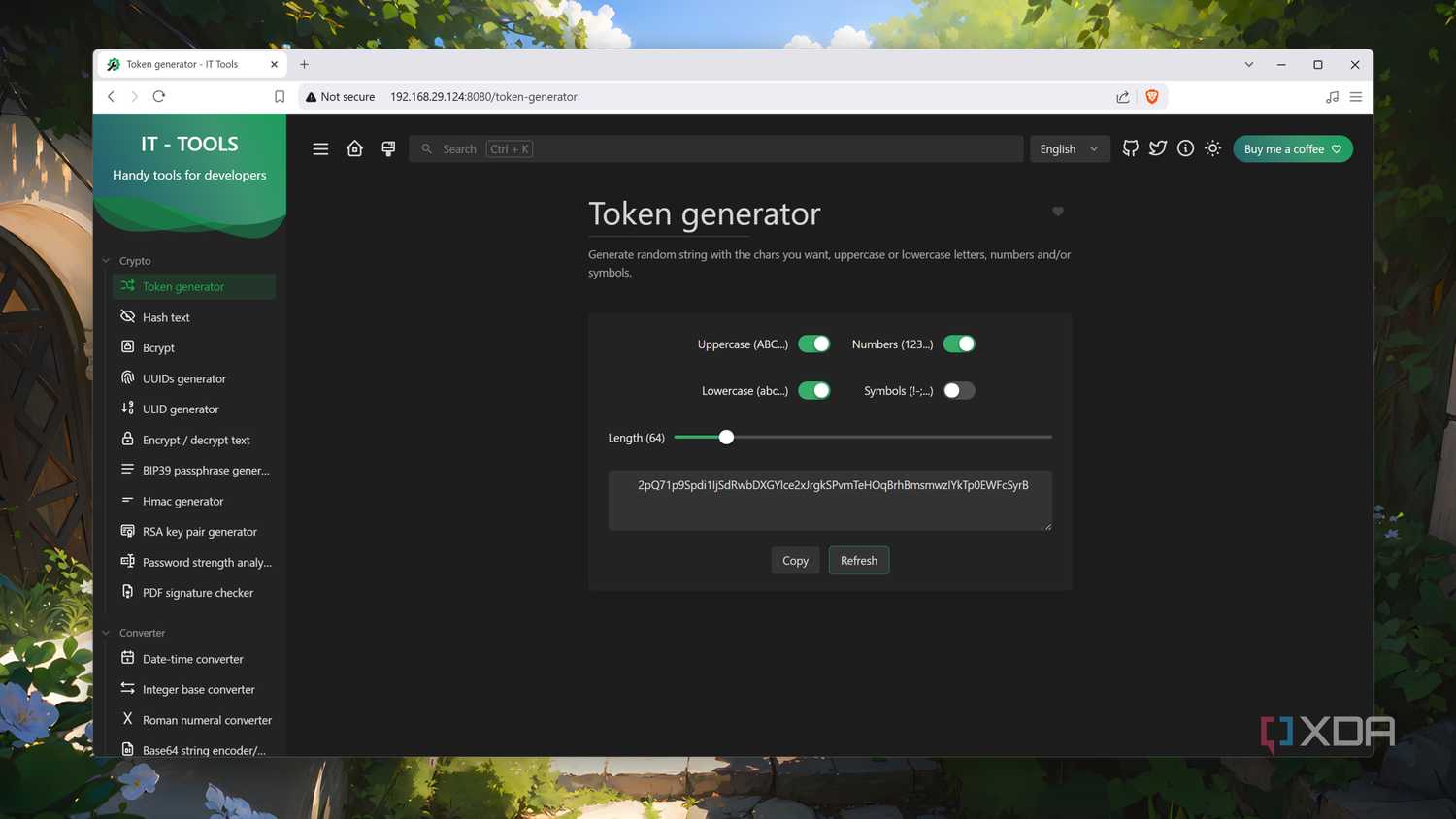Turn off the Lowercase (abc...) switch

[813, 391]
